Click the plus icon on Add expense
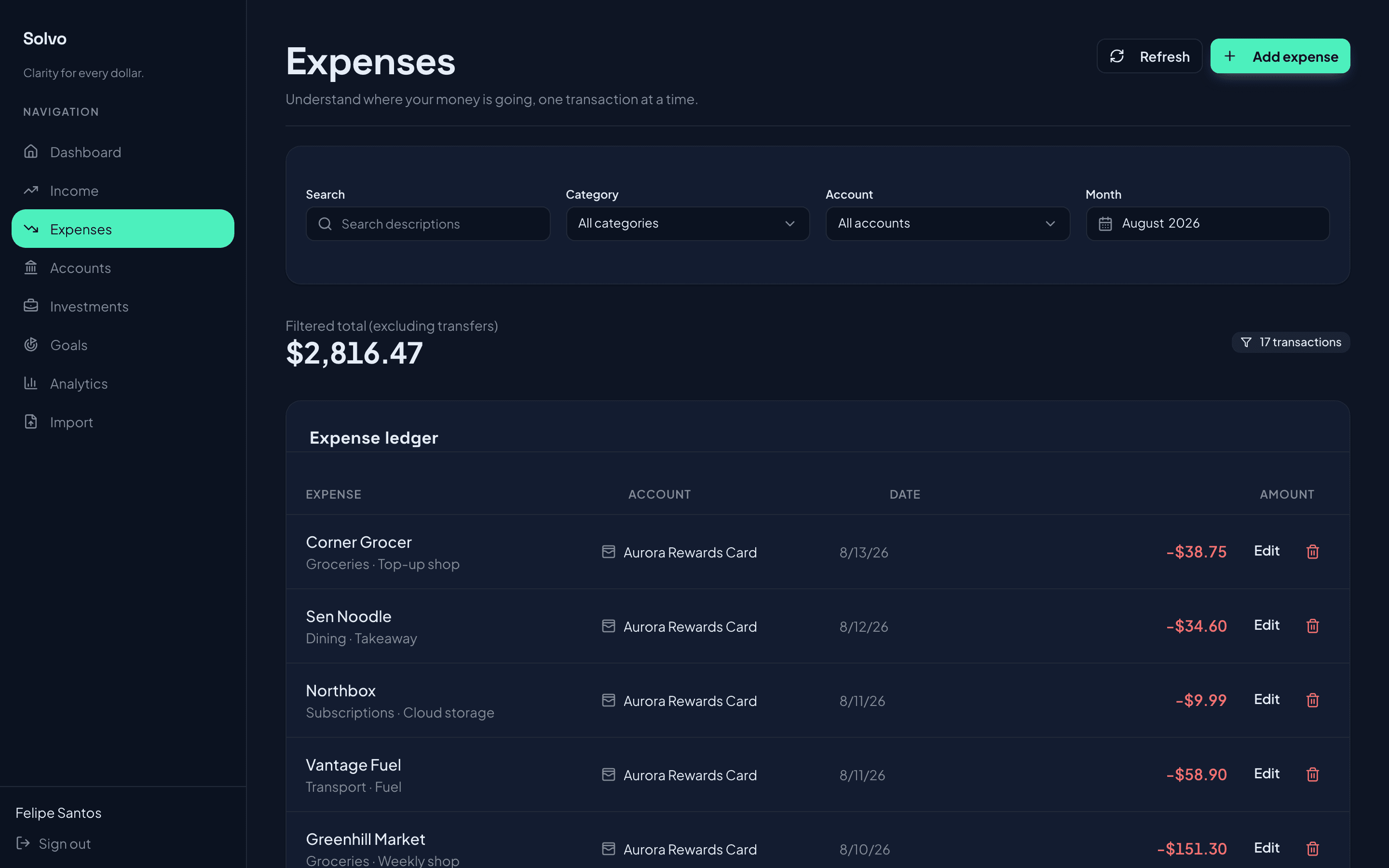The image size is (1389, 868). [1229, 56]
